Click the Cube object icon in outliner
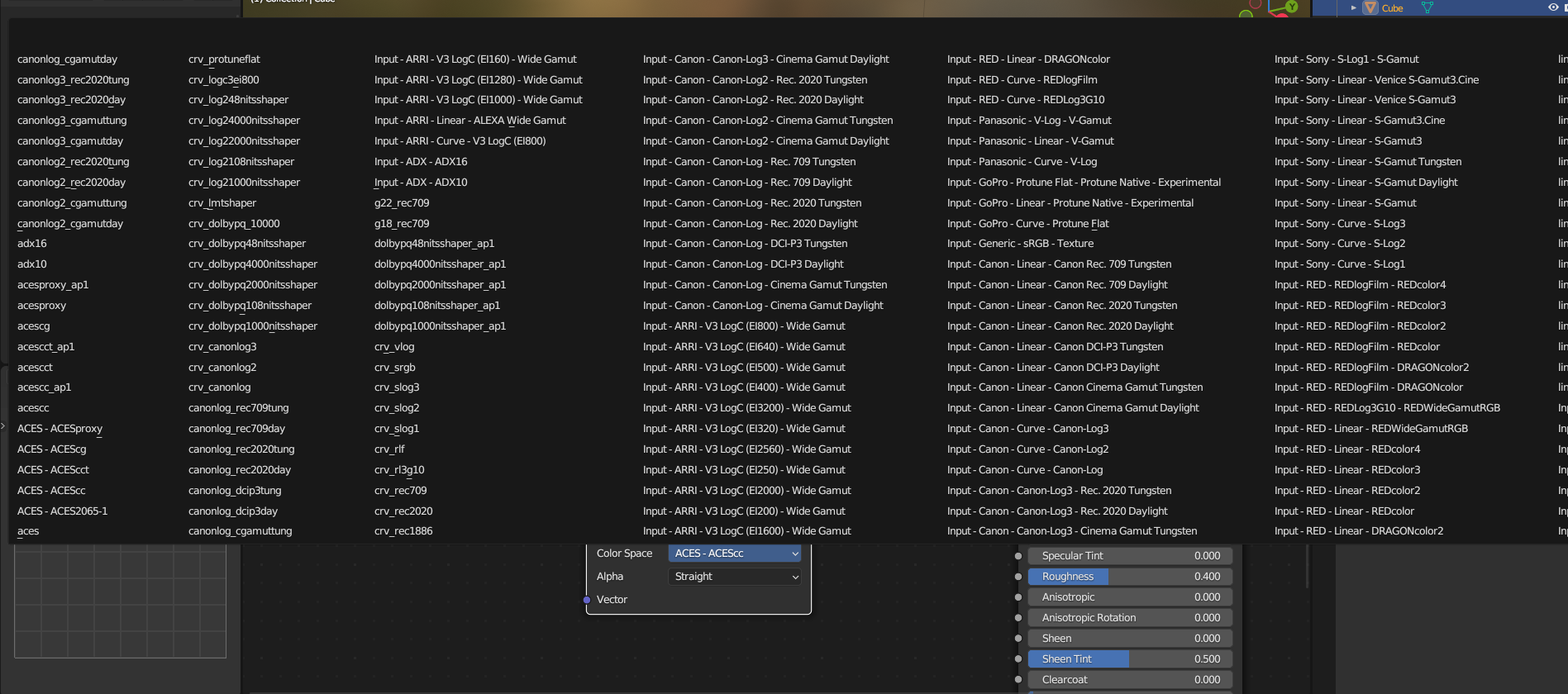This screenshot has height=694, width=1568. [1370, 7]
